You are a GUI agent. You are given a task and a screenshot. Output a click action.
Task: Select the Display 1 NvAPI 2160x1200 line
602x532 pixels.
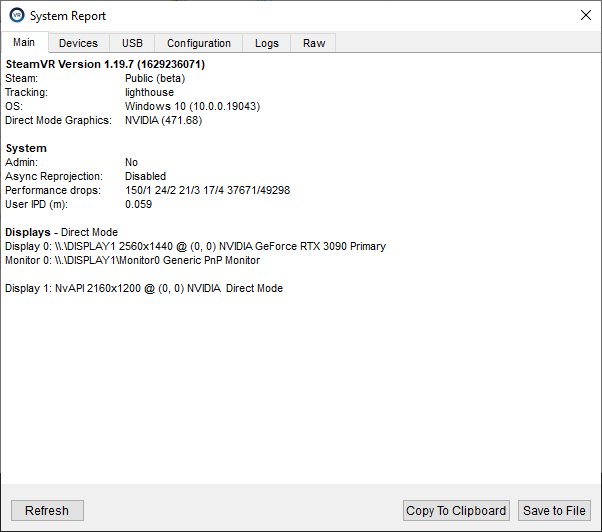144,288
